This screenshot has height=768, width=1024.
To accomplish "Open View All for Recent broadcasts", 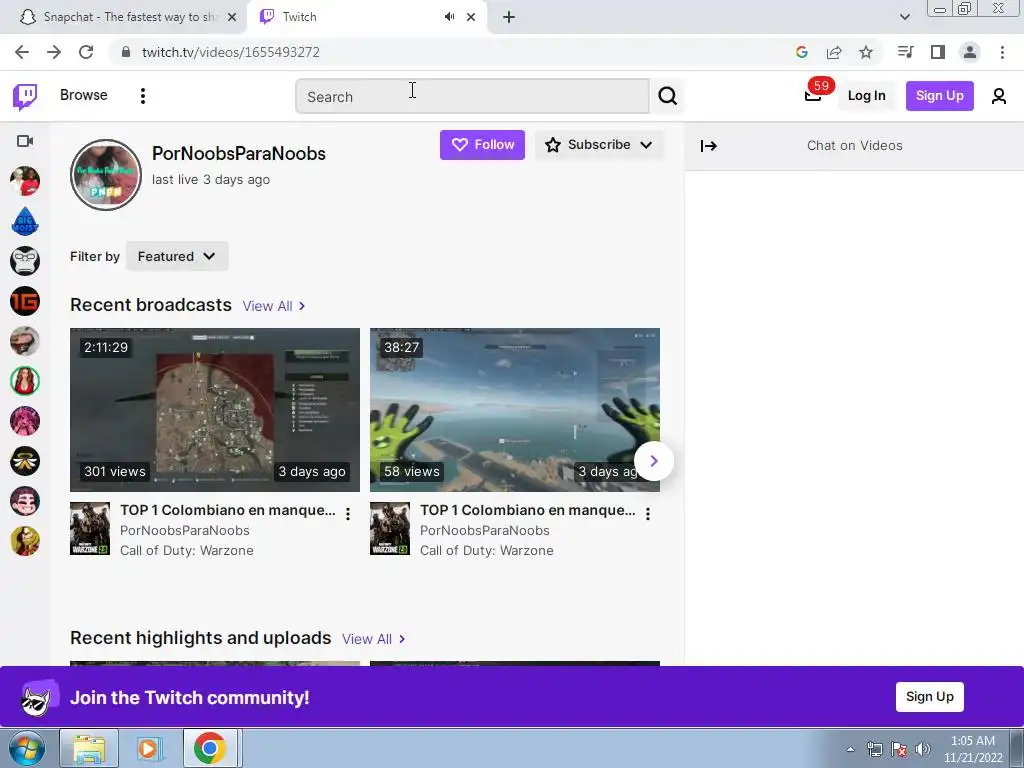I will click(x=274, y=306).
